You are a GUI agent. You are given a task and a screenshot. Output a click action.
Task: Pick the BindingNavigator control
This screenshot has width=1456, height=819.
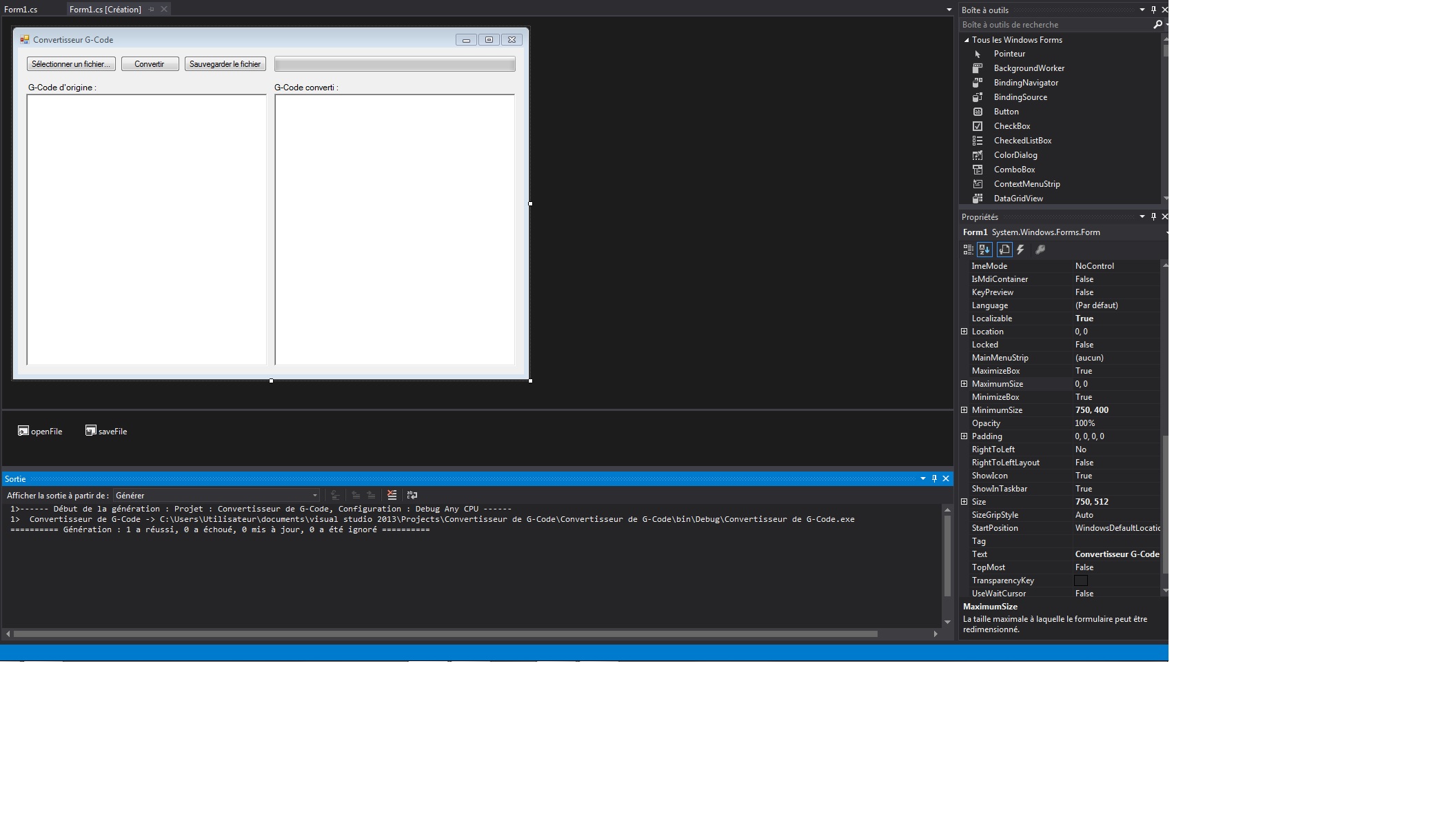click(1025, 83)
